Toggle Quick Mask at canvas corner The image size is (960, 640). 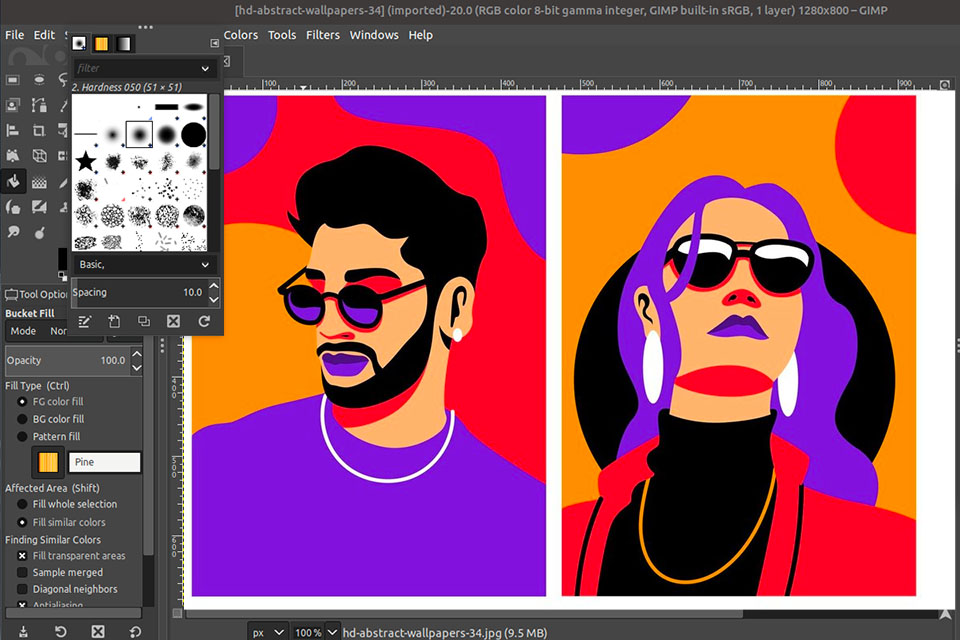[177, 613]
